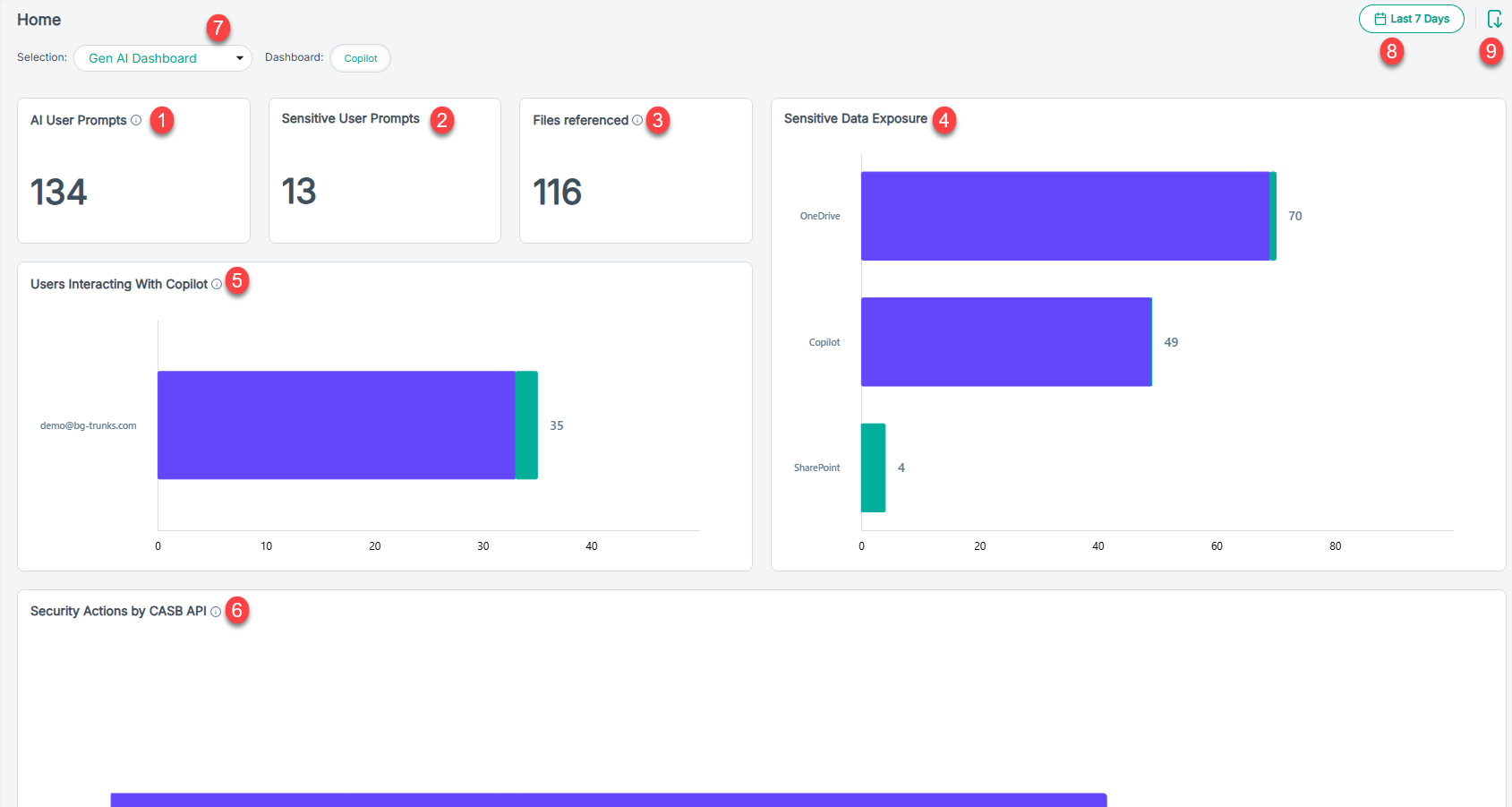Click the purple demo@bg-trunks.com user bar
The height and width of the screenshot is (807, 1512).
coord(336,425)
